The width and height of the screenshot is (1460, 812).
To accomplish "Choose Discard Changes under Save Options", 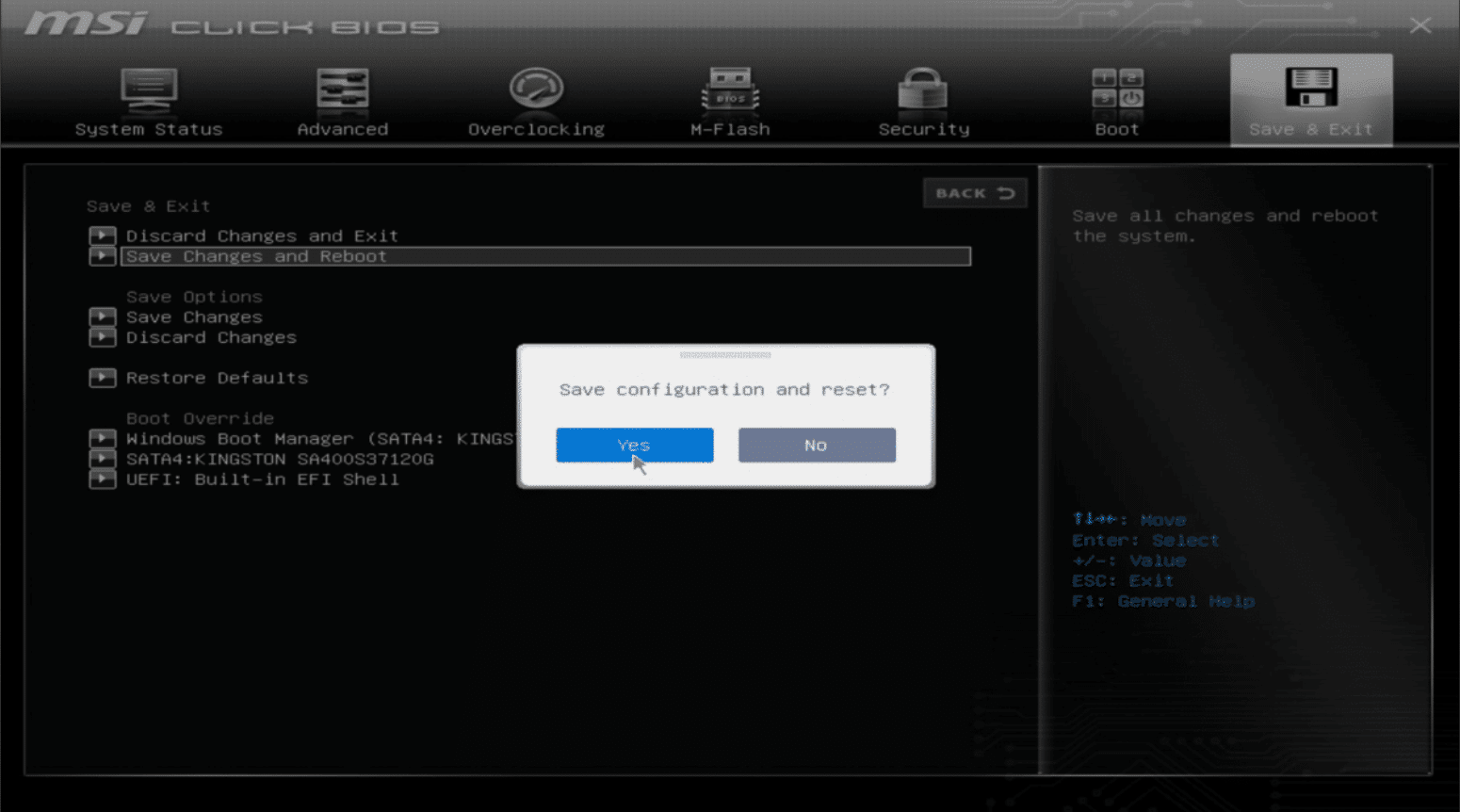I will pos(211,337).
